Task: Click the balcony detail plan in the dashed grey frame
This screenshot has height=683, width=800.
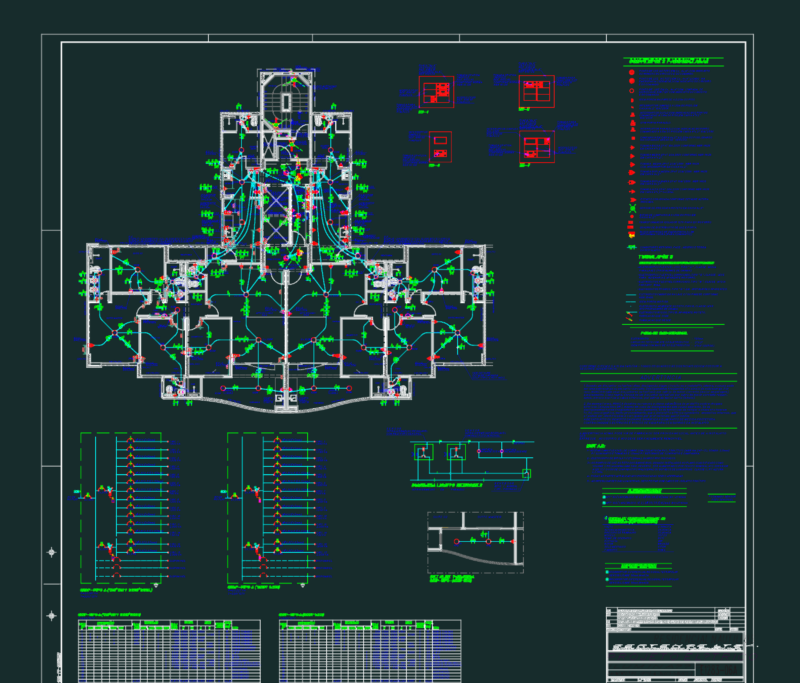Action: (476, 542)
